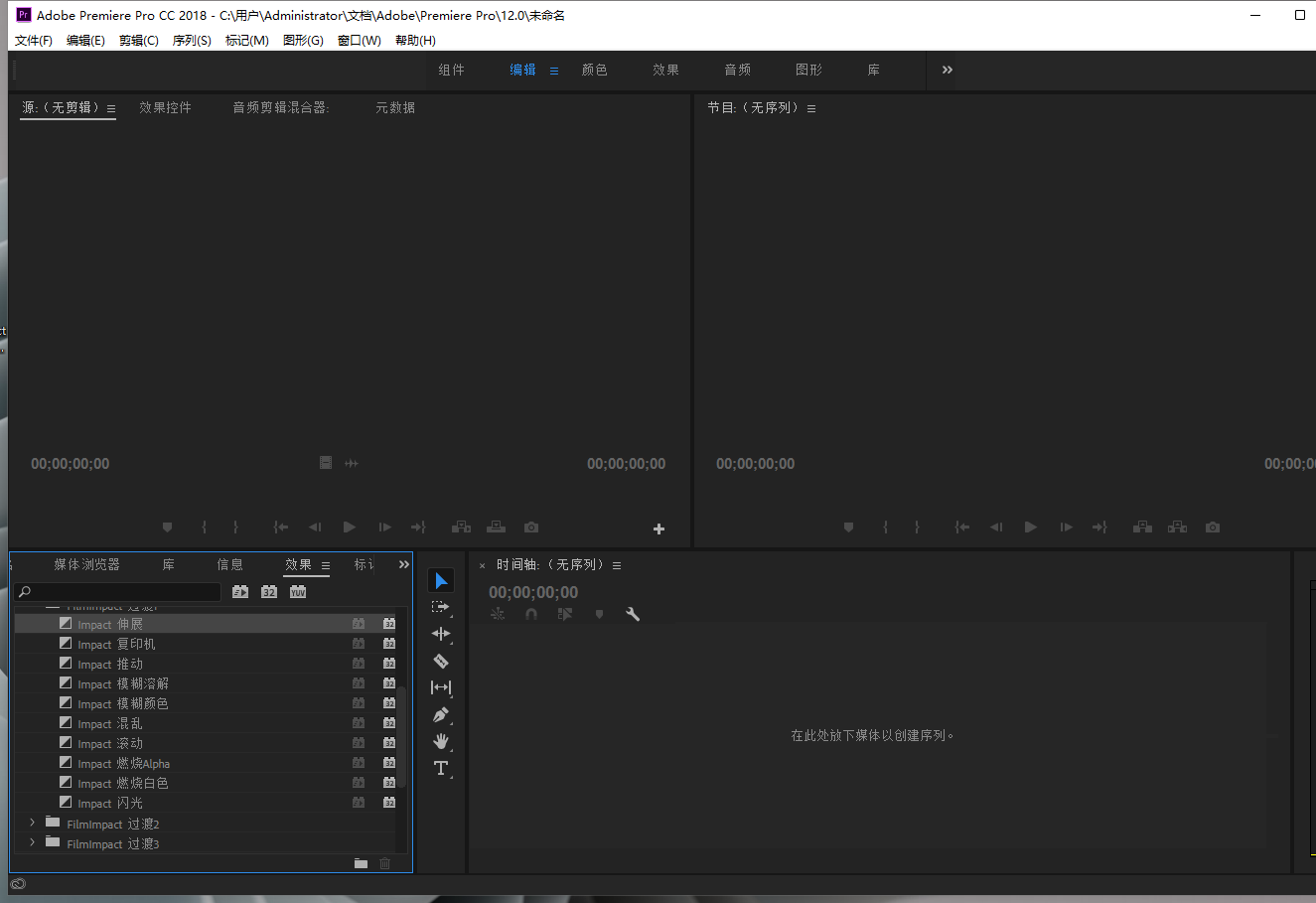Expand the FilmImpact 过渡2 folder
This screenshot has height=903, width=1316.
[33, 823]
